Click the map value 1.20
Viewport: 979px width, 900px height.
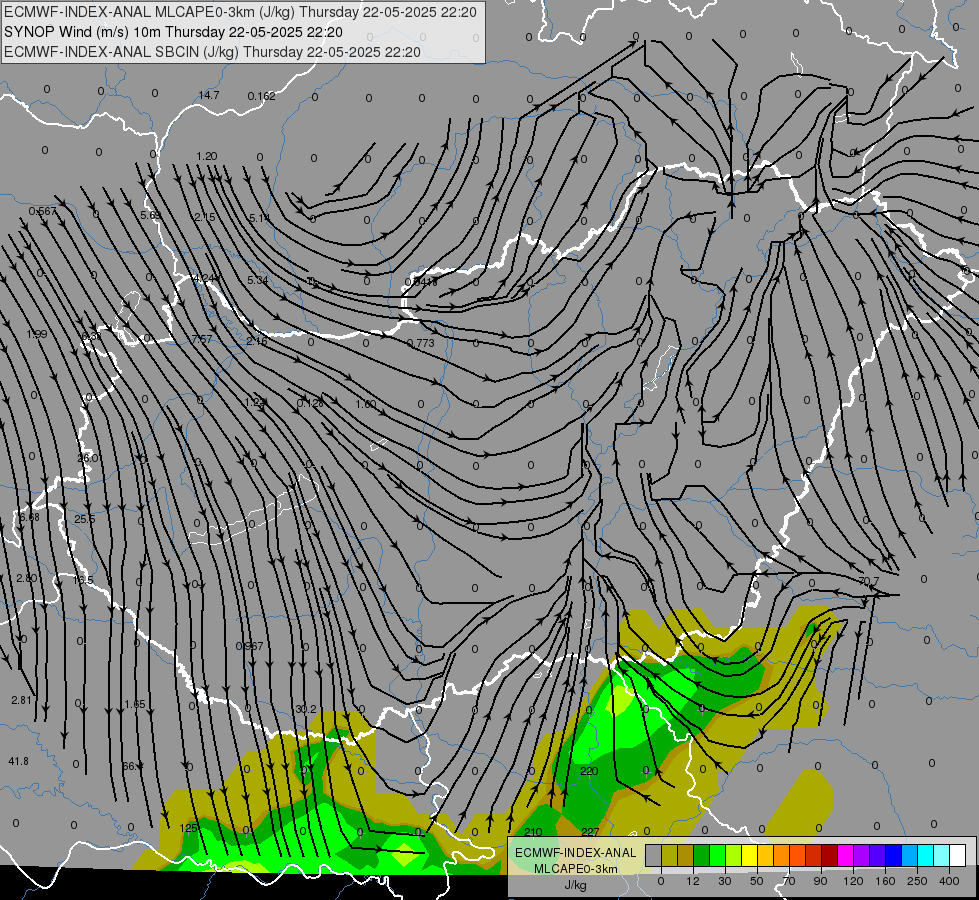207,156
